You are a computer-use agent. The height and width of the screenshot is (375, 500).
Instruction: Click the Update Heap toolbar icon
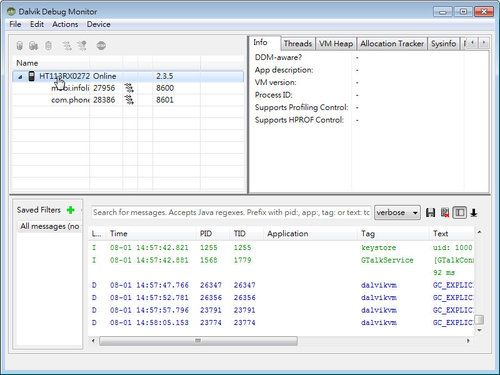20,46
